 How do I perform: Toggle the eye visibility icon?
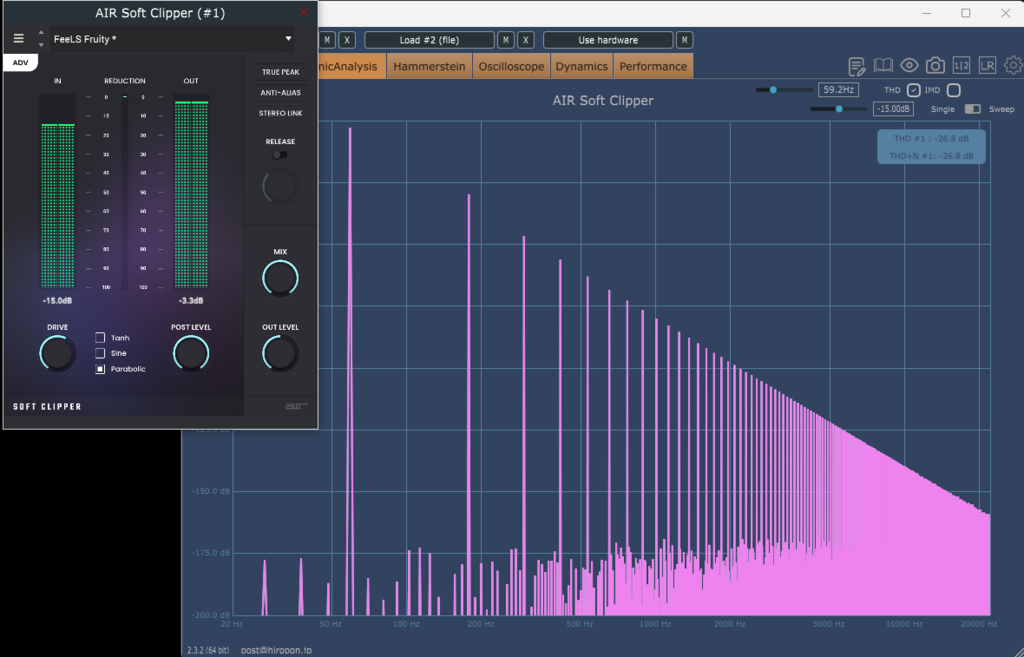point(909,65)
